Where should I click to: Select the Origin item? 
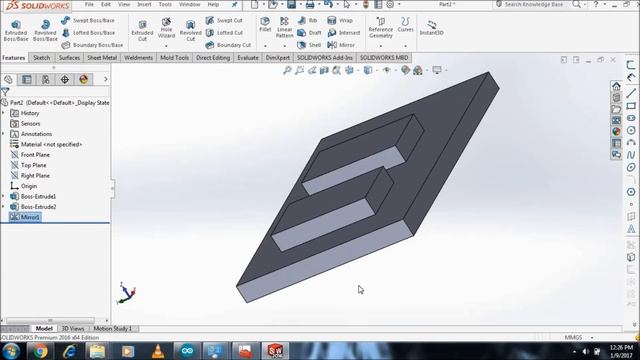point(24,186)
